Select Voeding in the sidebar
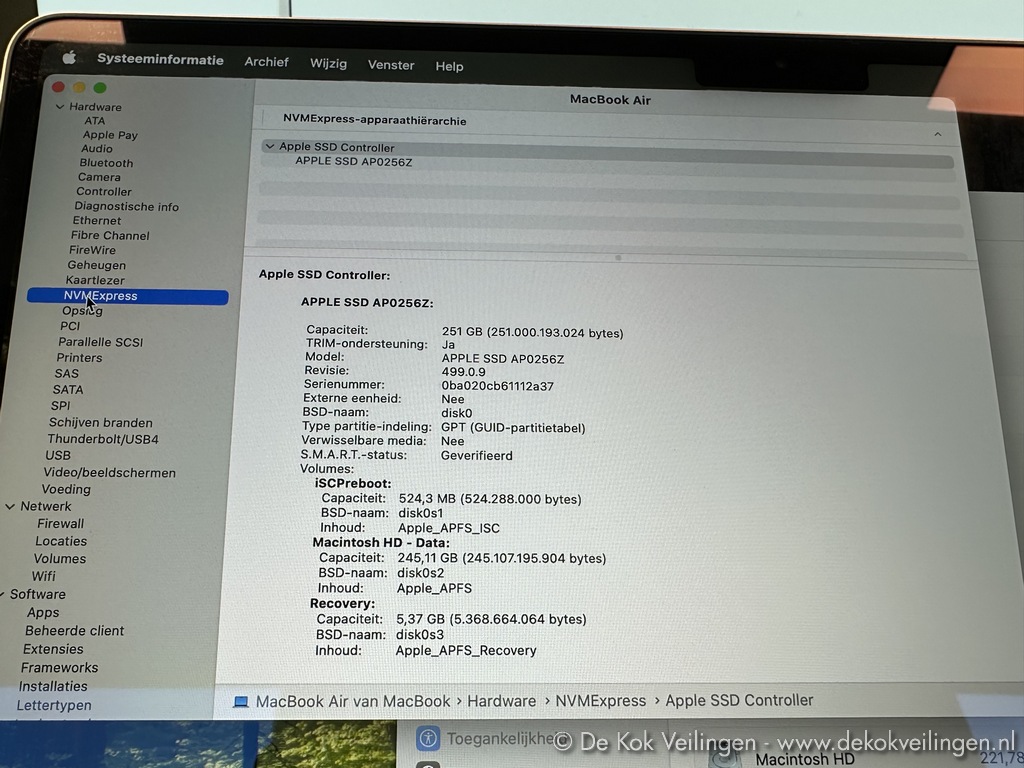The width and height of the screenshot is (1024, 768). point(66,489)
